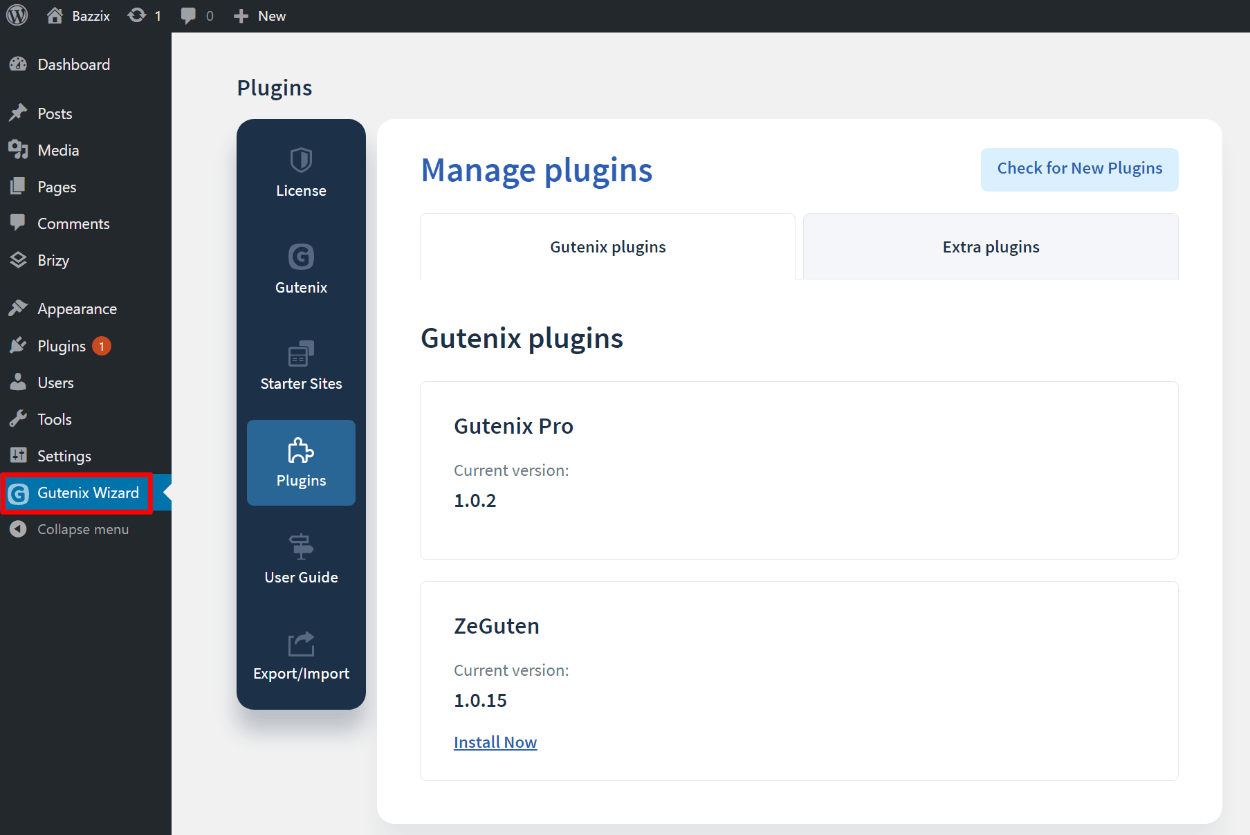The image size is (1250, 835).
Task: Click the Posts pushpin icon
Action: [18, 113]
